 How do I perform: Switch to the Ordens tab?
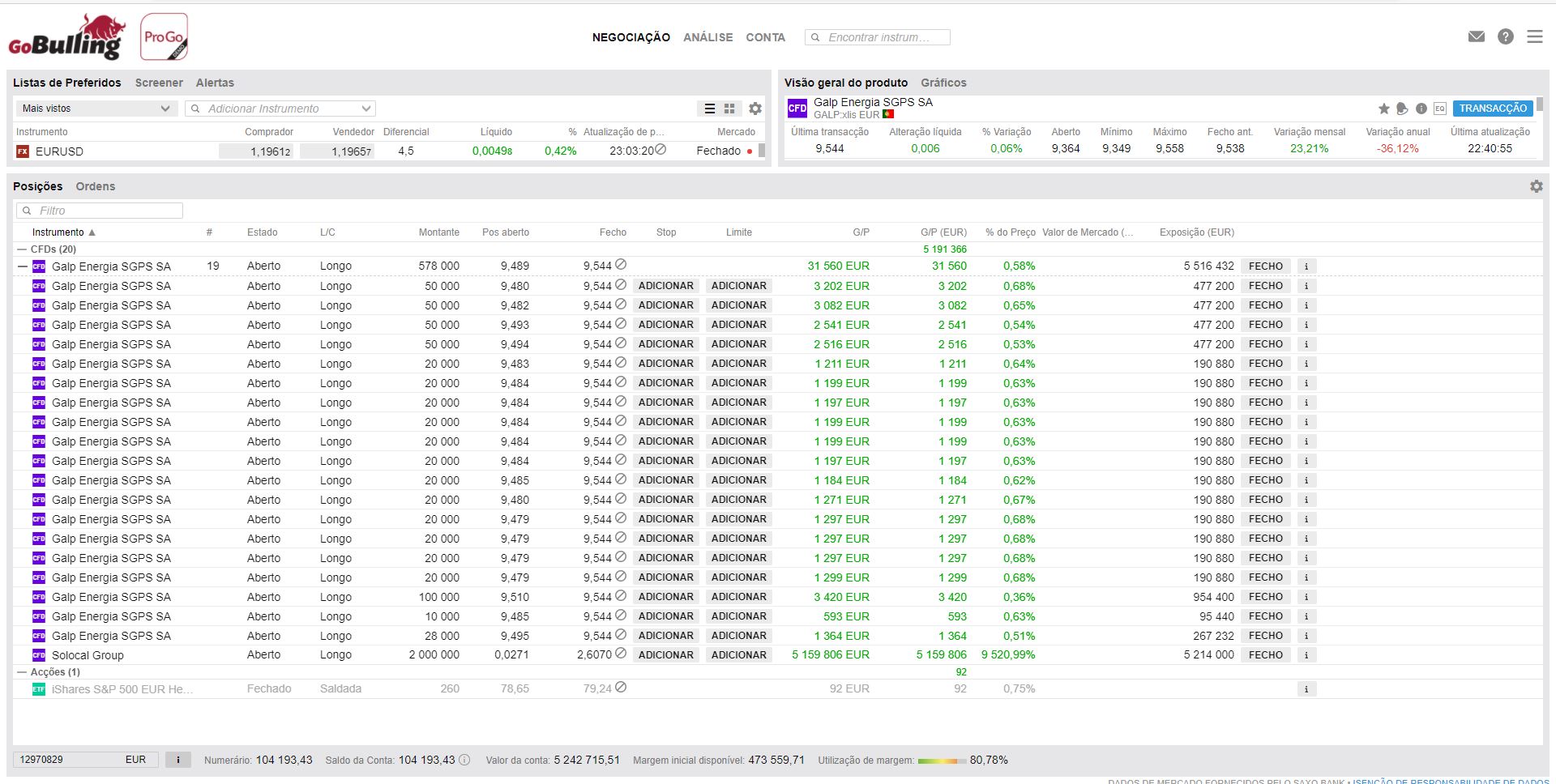click(x=96, y=186)
